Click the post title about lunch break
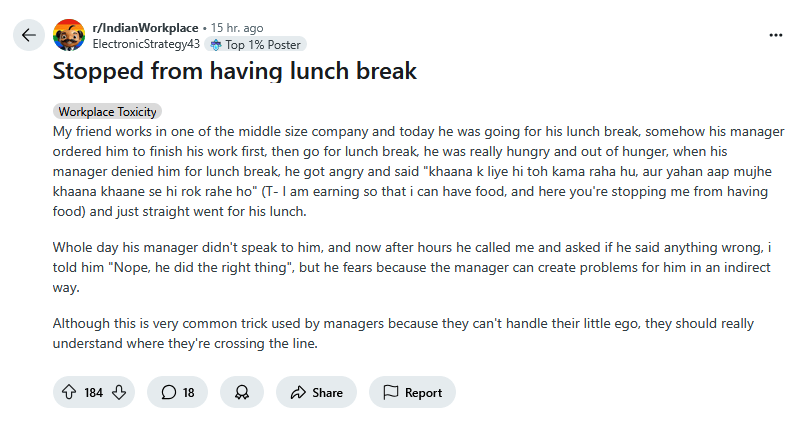798x423 pixels. [x=235, y=71]
